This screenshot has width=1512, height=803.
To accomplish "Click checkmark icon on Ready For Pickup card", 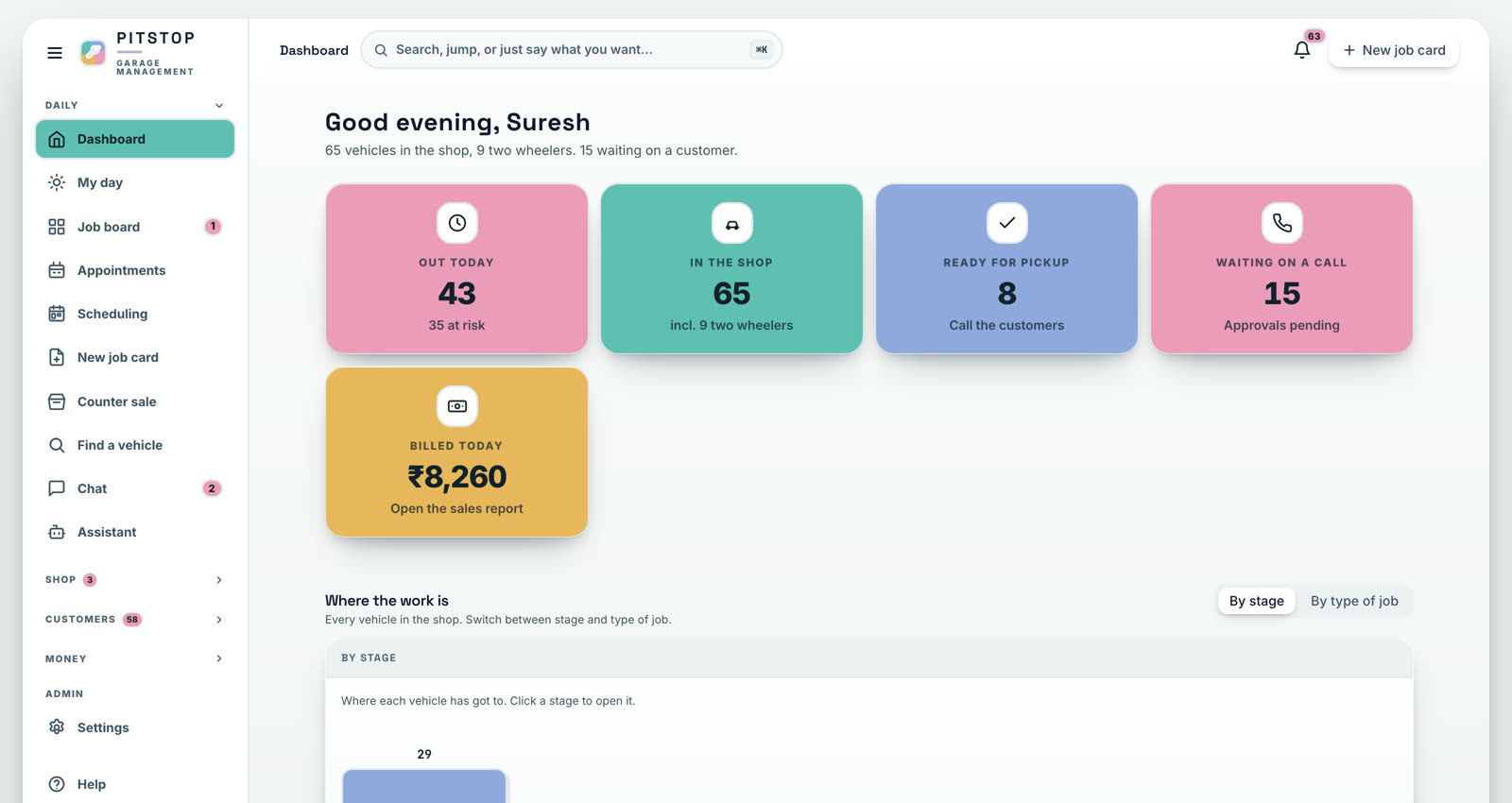I will [x=1007, y=223].
